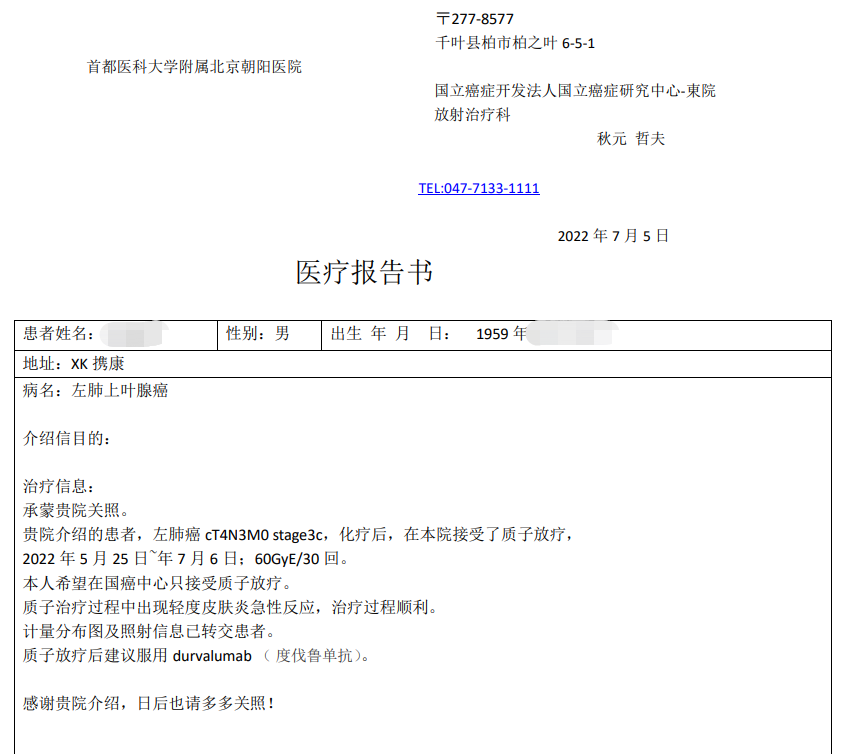The width and height of the screenshot is (849, 754).
Task: Click the 首都医科大学附属北京朝阳医院 header text
Action: coord(194,67)
